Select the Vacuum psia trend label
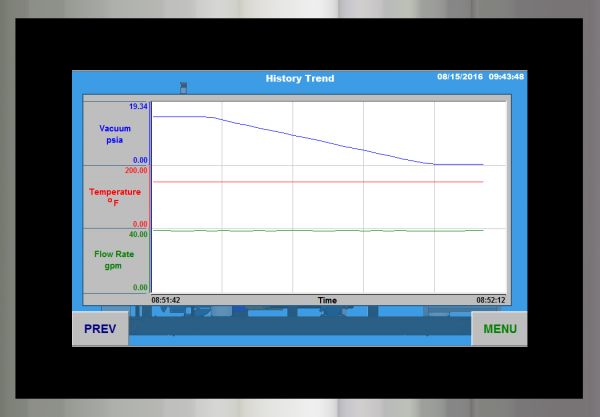The image size is (600, 417). pos(115,134)
